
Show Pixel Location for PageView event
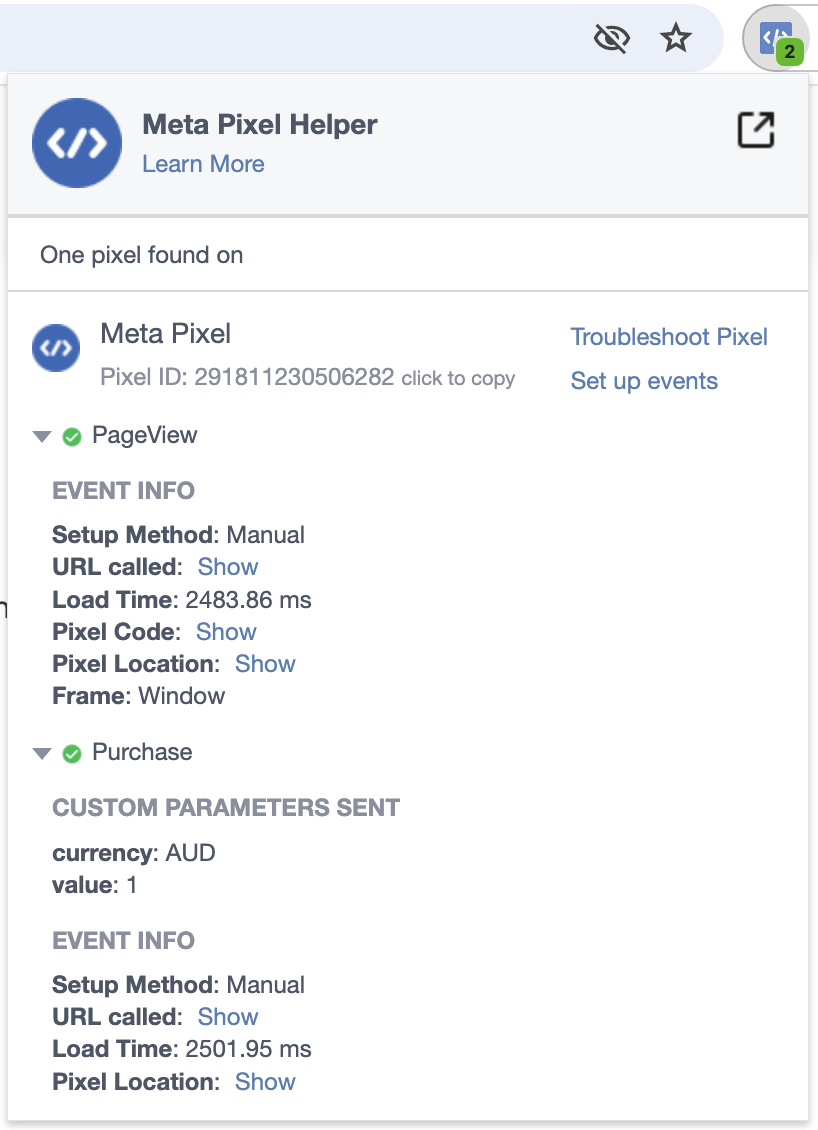pos(265,664)
